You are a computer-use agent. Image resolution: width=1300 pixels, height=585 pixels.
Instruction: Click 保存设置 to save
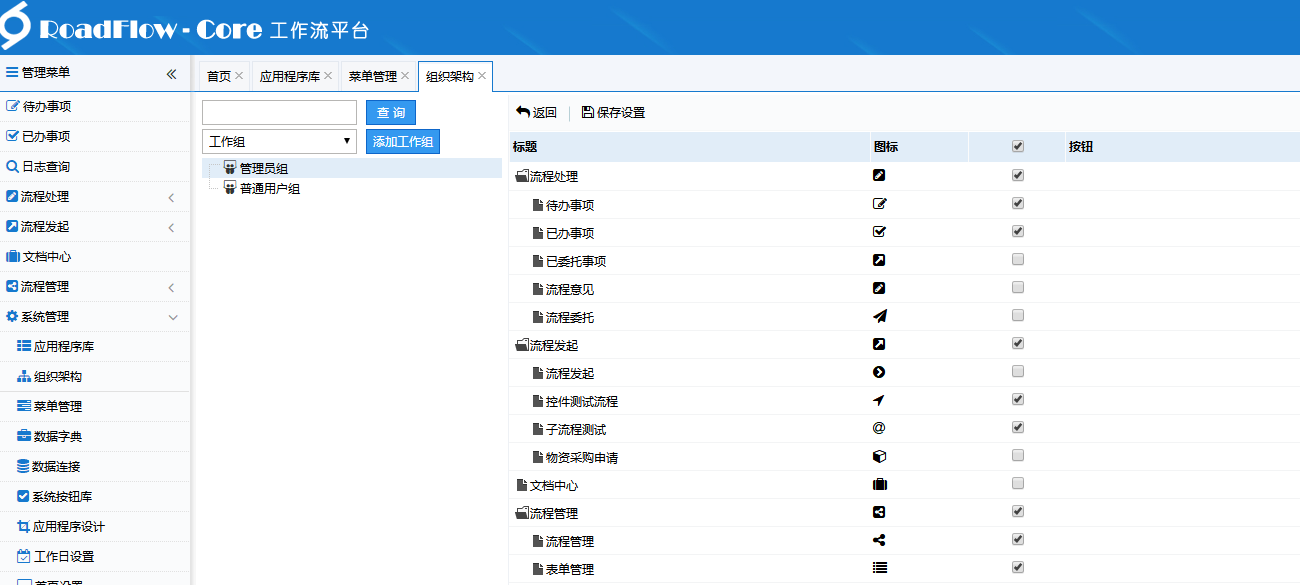(613, 112)
